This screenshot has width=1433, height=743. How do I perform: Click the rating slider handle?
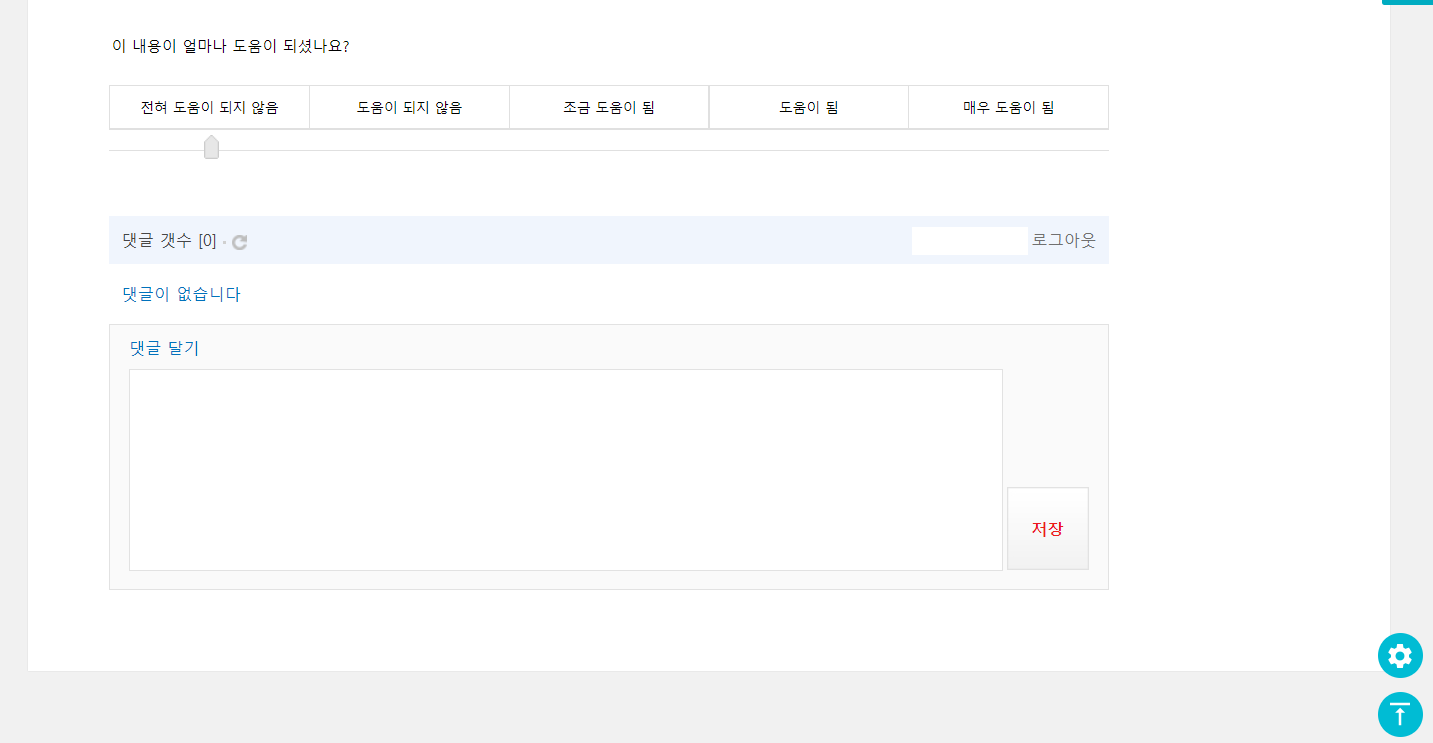pos(211,147)
